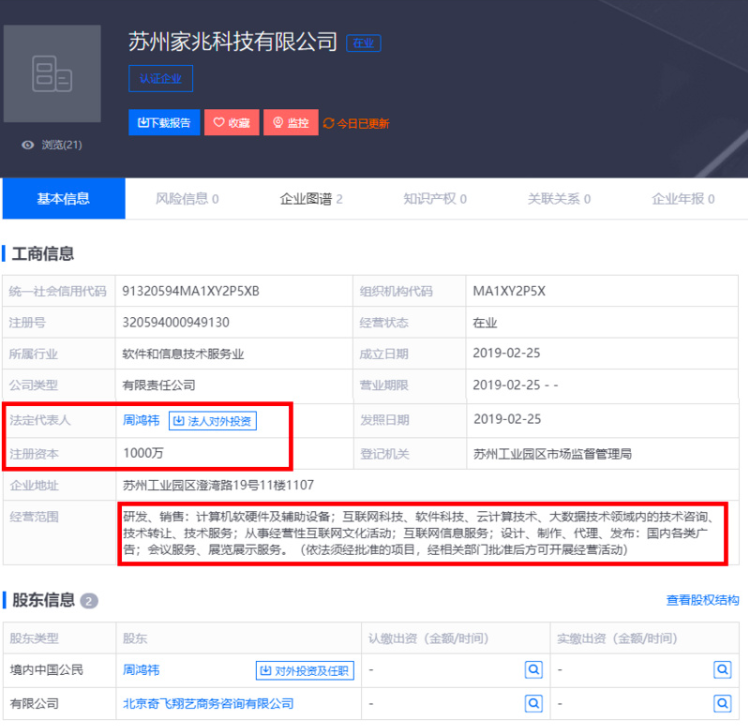Click the 法人对外投资 button

[x=213, y=421]
